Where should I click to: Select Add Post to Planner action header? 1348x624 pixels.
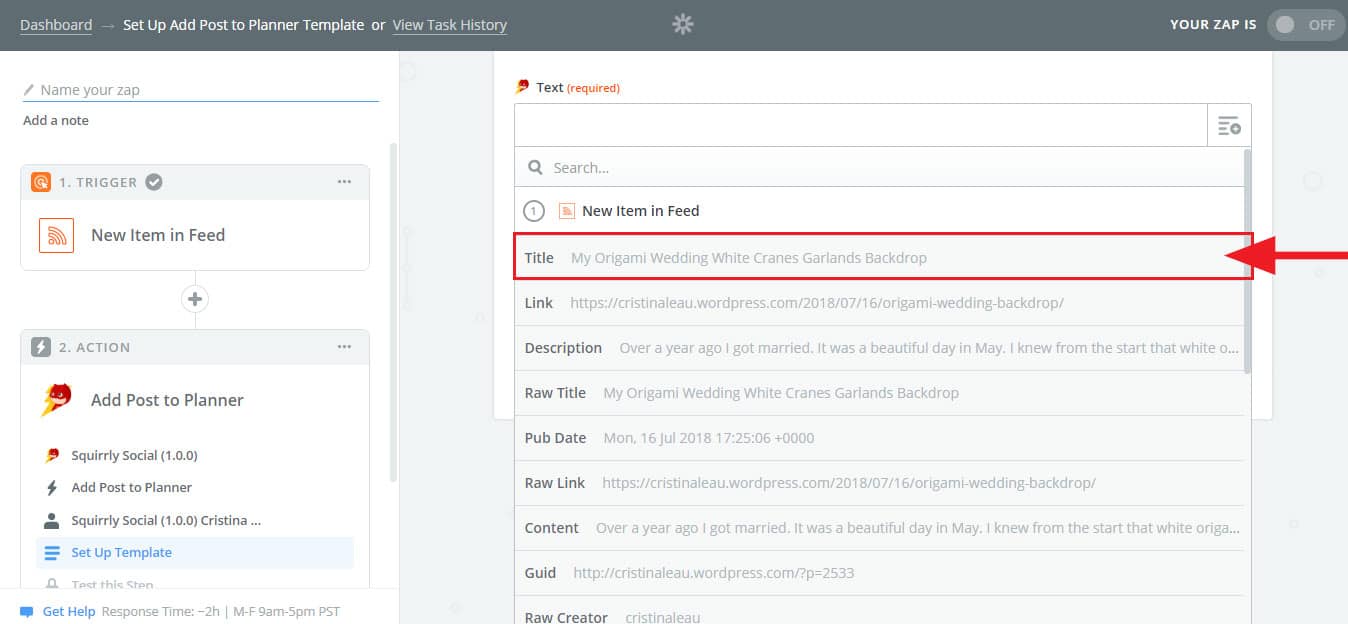[167, 400]
